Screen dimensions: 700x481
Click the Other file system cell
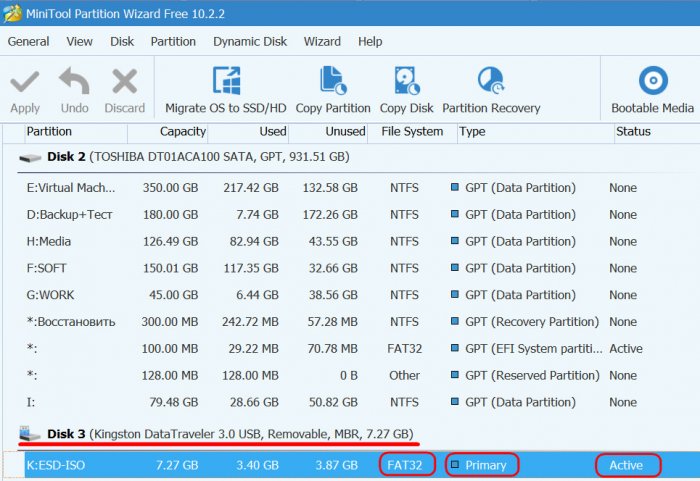[404, 375]
